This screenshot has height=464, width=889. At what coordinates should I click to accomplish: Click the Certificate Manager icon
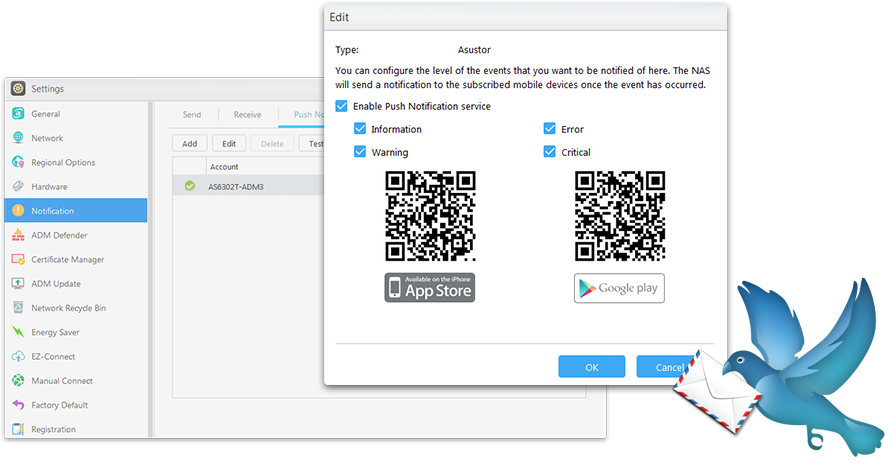[x=18, y=259]
